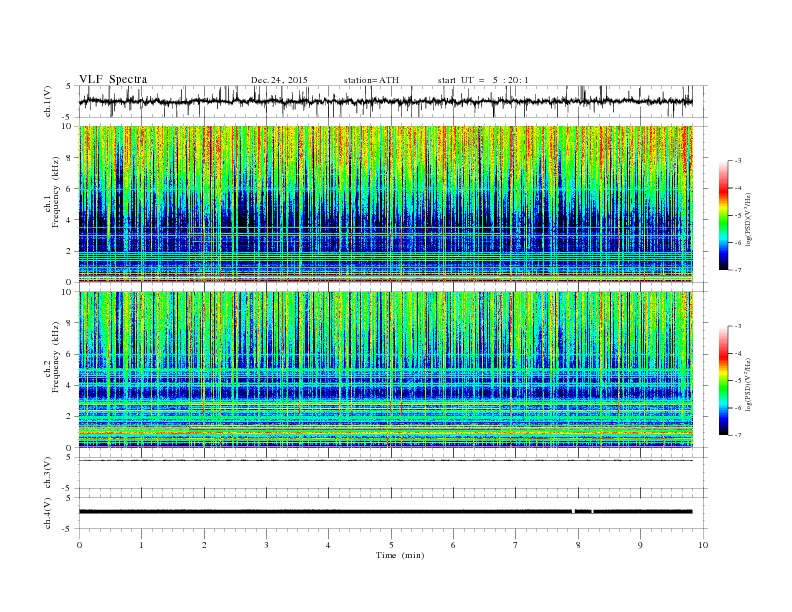Click the "6" minute tick label on time axis
This screenshot has height=612, width=792.
click(x=453, y=545)
